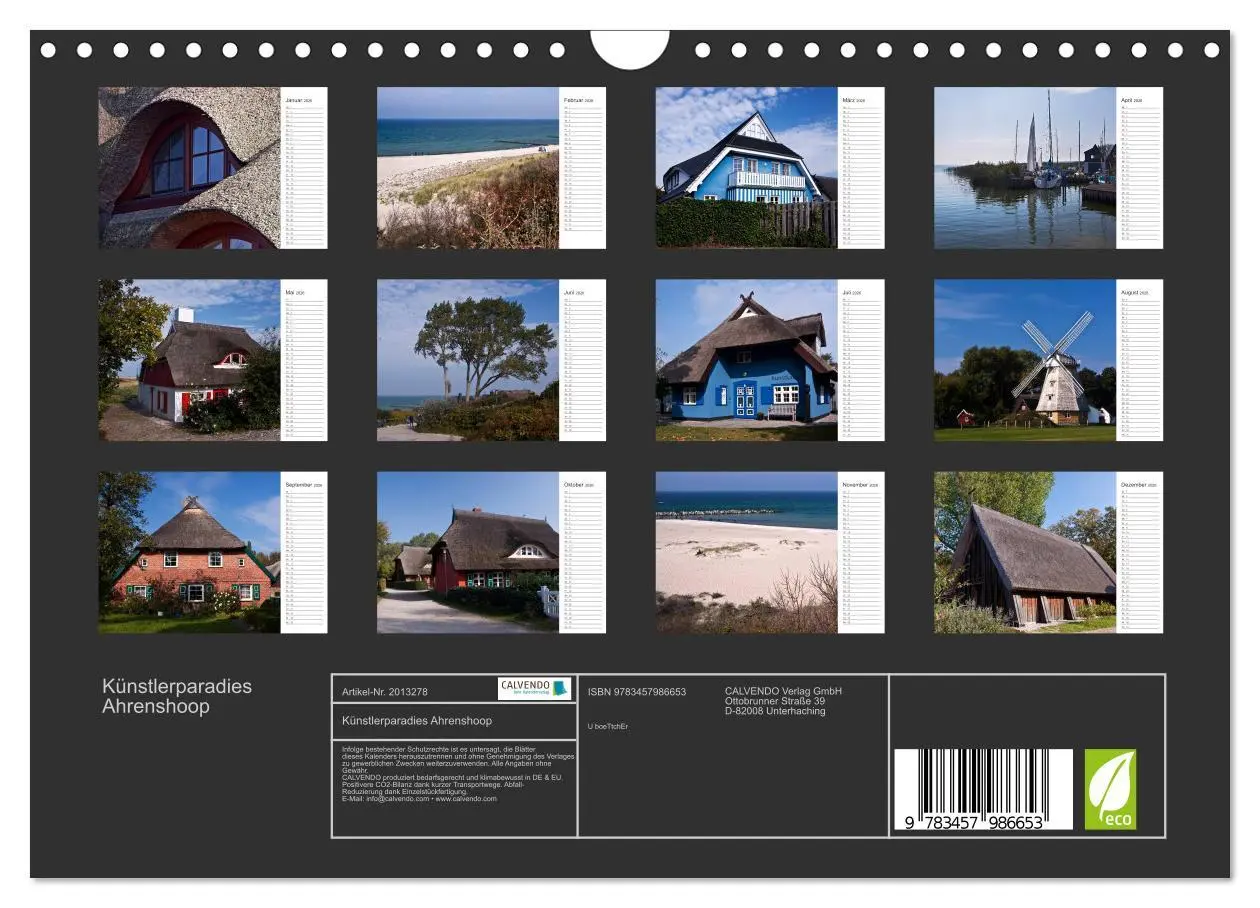
Task: Click the 'ISBN 9783457986653' text
Action: click(x=637, y=692)
